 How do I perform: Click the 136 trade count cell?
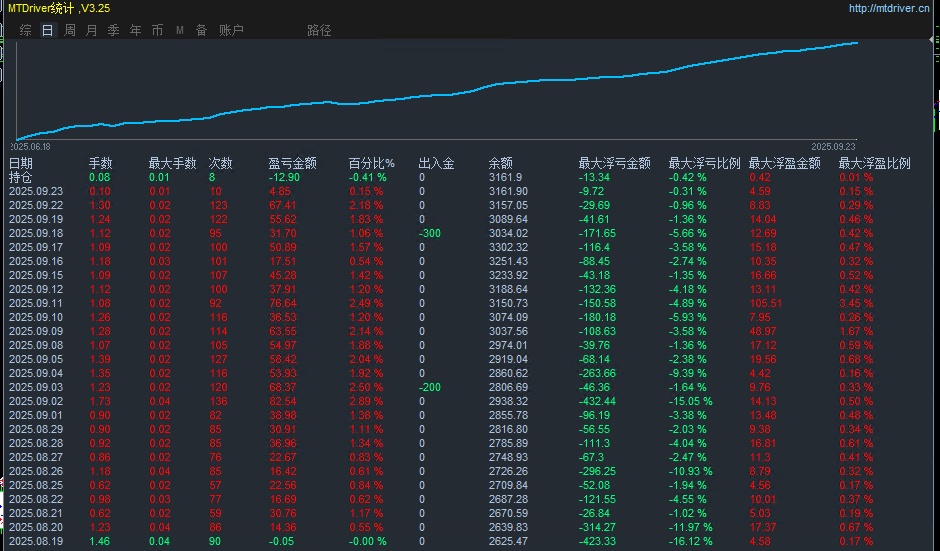(x=218, y=401)
